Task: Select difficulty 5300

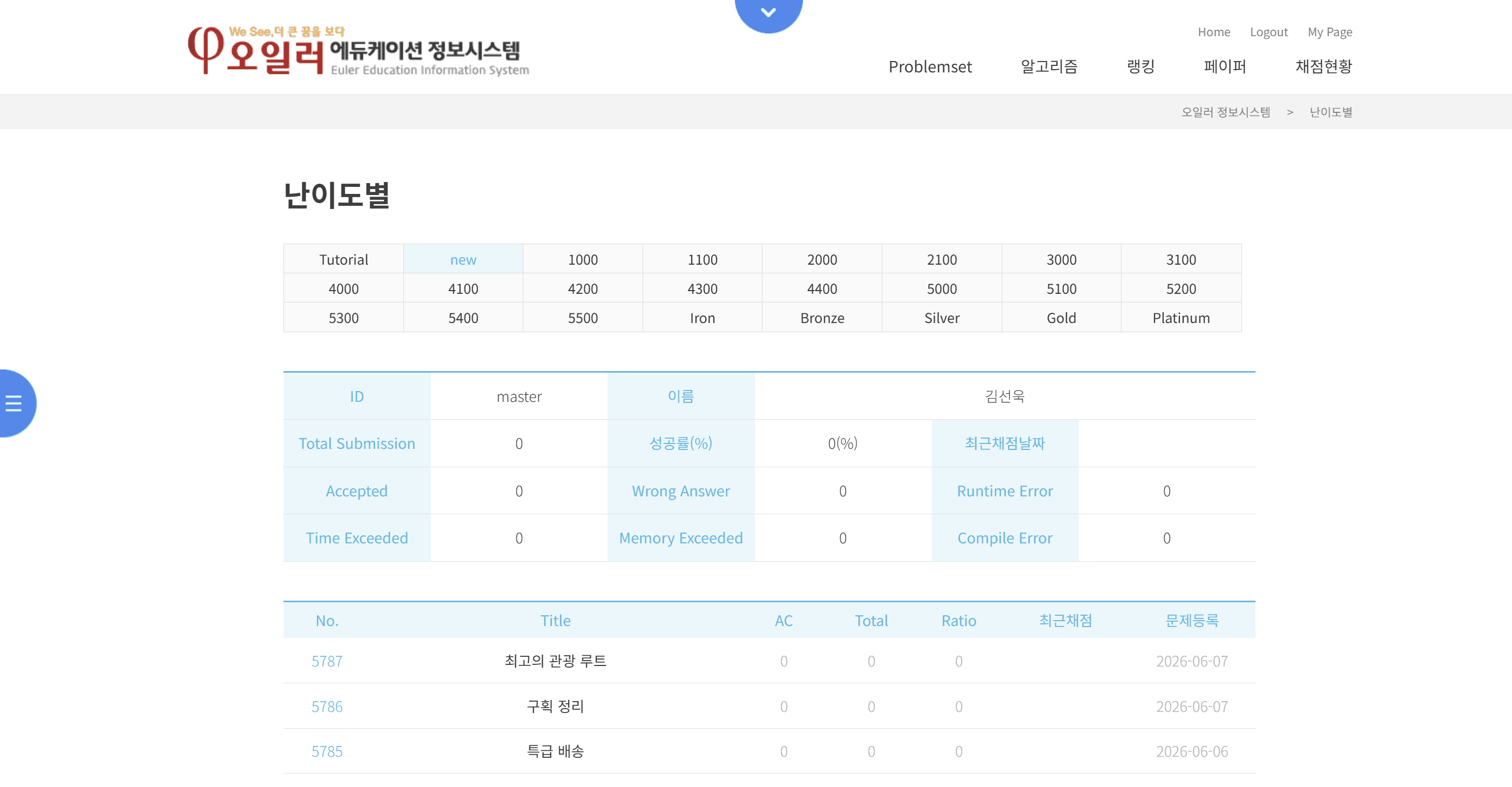Action: [x=343, y=318]
